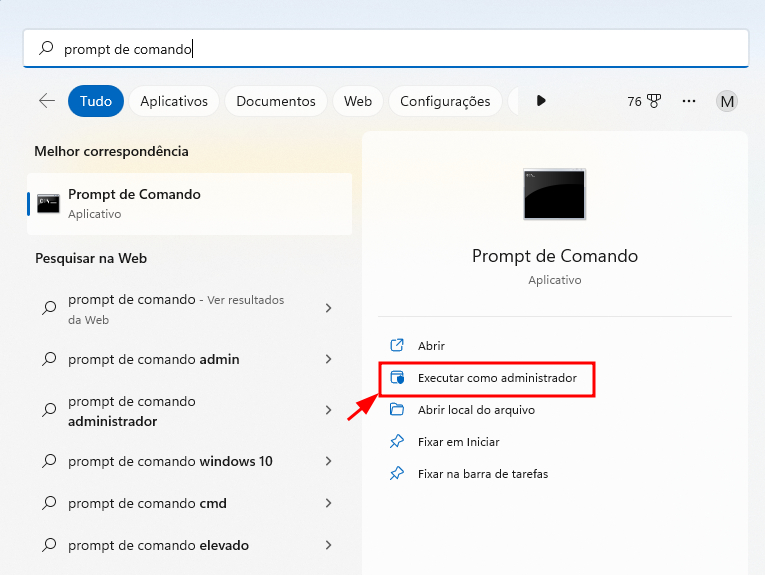This screenshot has width=765, height=575.
Task: Expand the 'prompt de comando cmd' suggestion arrow
Action: (328, 503)
